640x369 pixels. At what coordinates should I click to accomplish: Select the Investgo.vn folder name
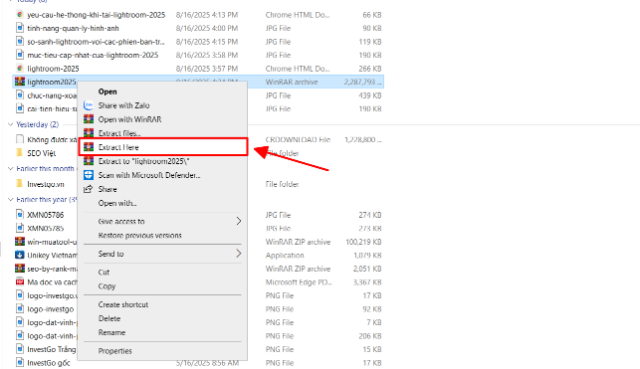[x=46, y=184]
